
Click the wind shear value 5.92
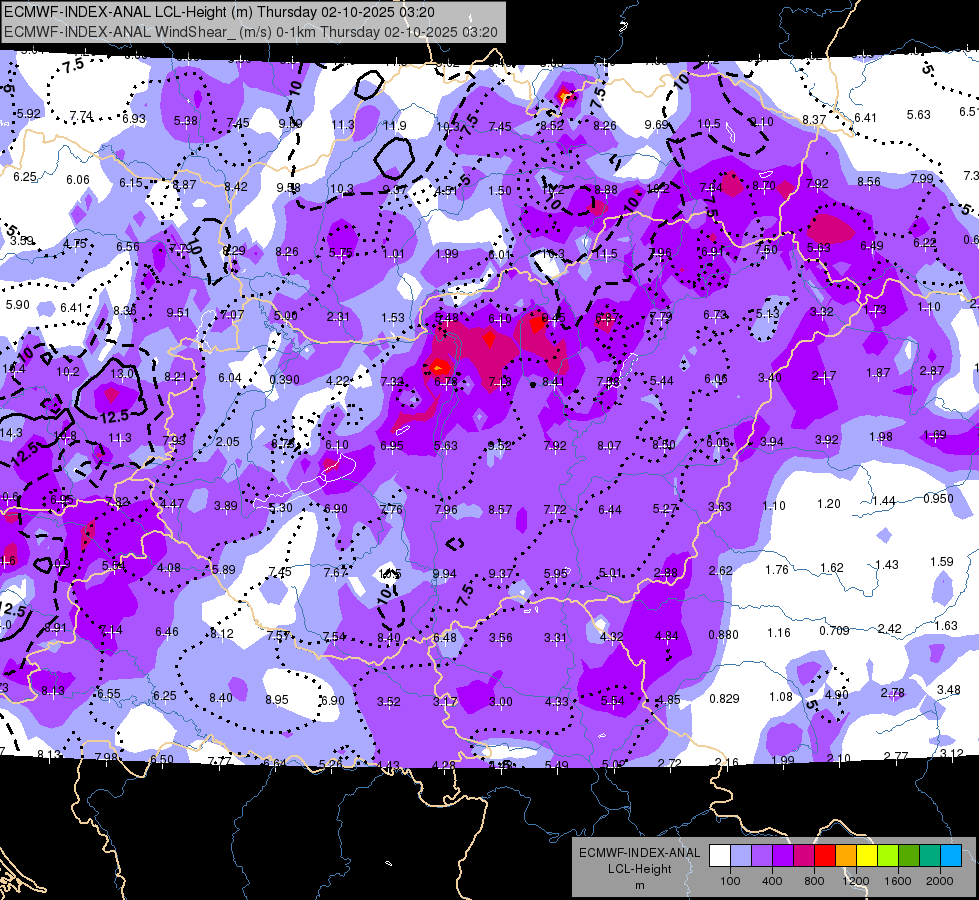pos(29,114)
